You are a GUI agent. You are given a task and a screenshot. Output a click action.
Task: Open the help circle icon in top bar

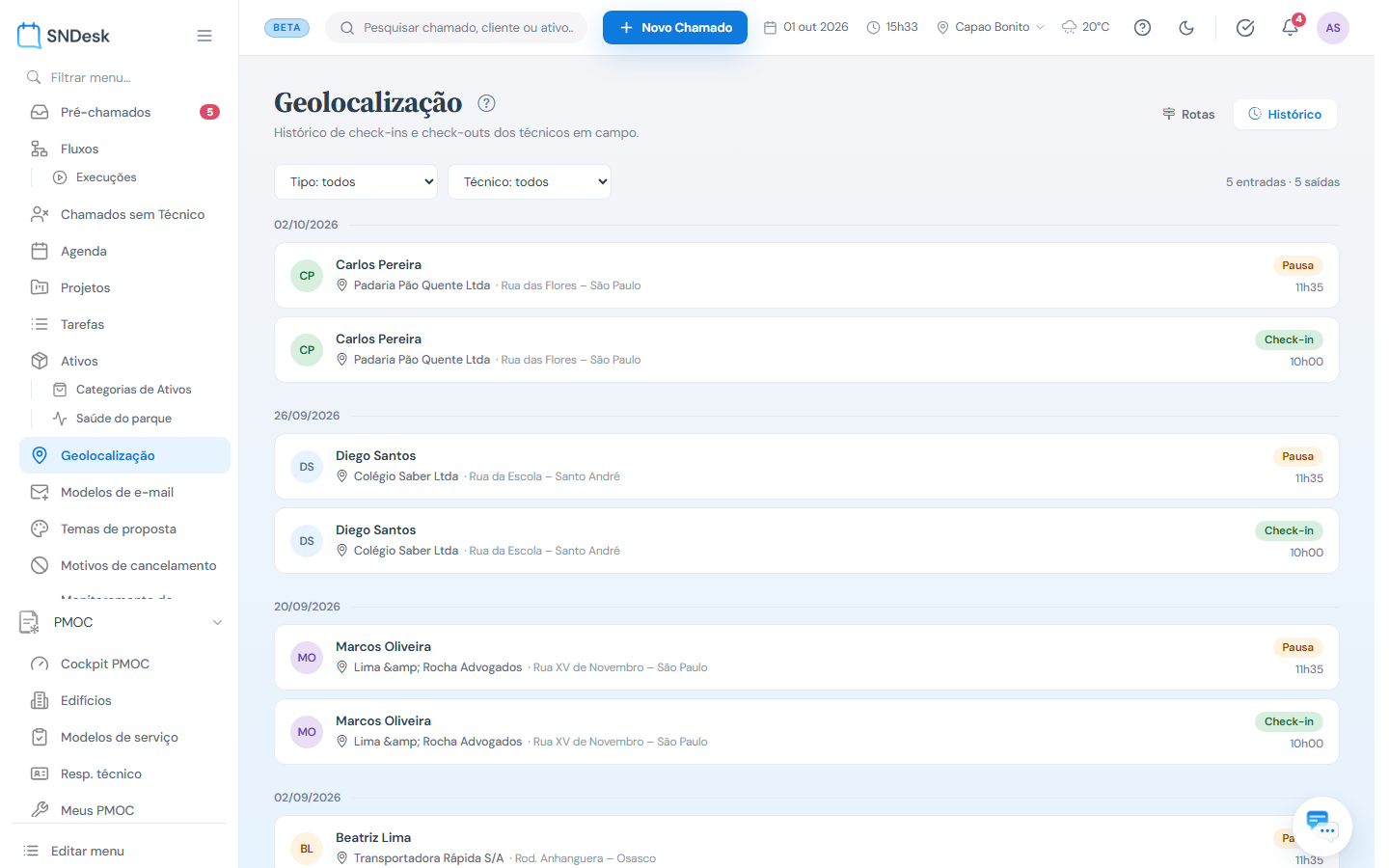[x=1142, y=28]
